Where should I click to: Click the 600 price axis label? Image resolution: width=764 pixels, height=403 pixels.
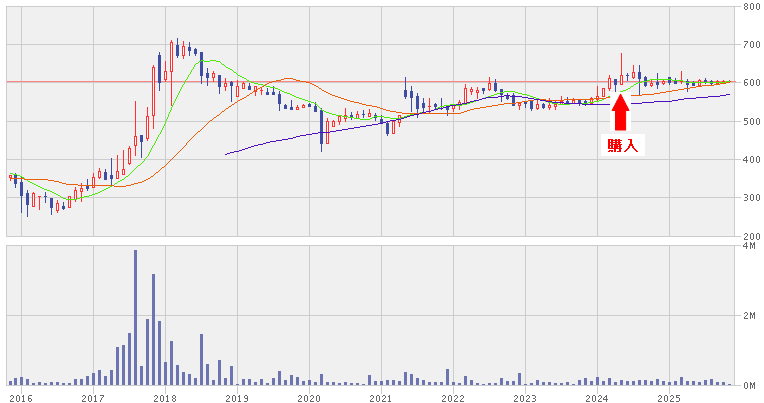[752, 84]
